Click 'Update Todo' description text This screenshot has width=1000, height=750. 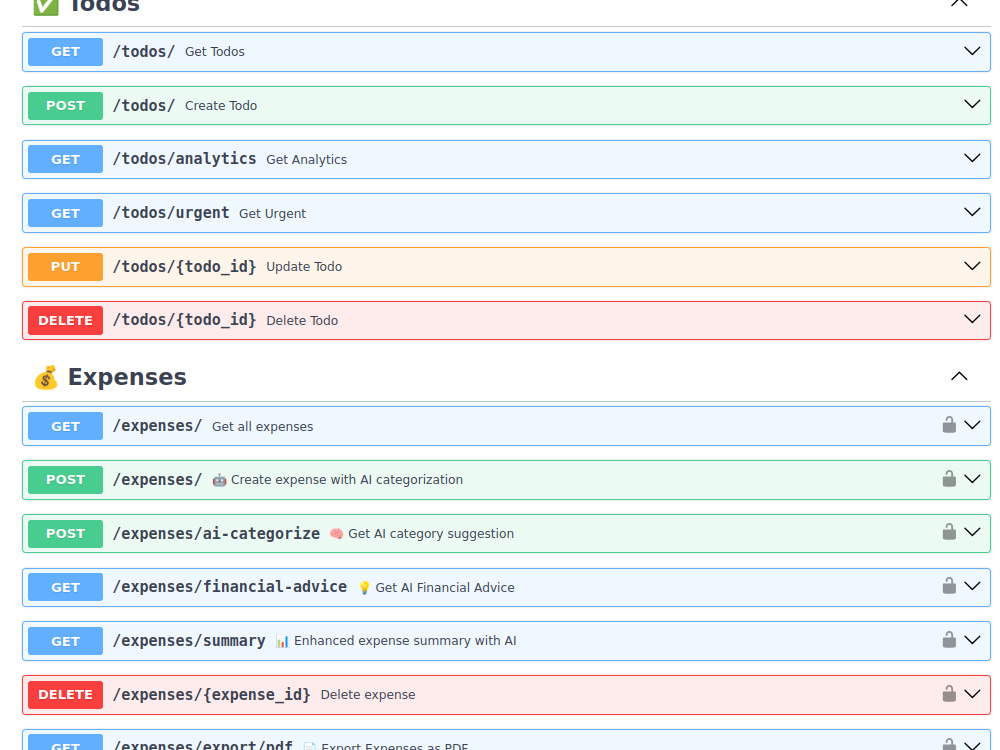(304, 267)
